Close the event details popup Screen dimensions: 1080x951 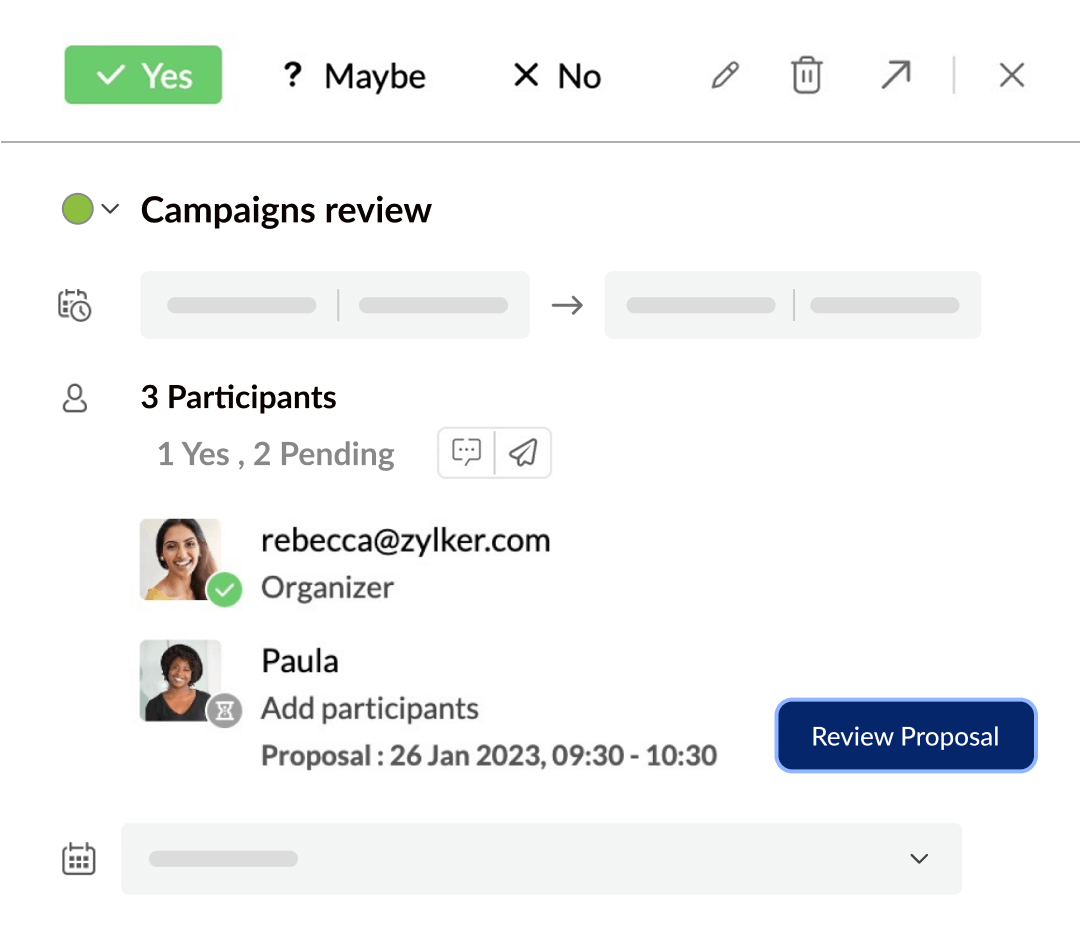1011,76
